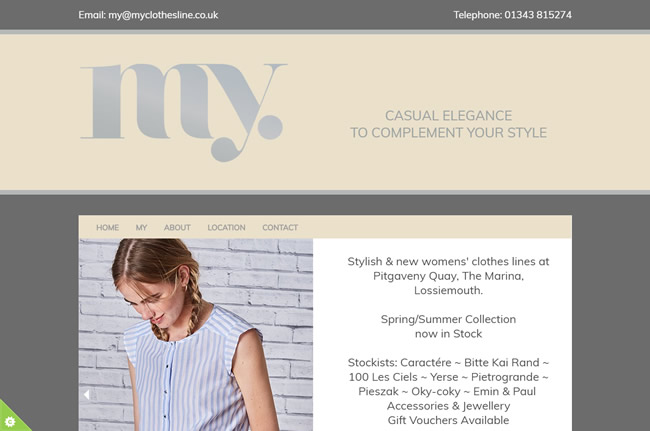
Task: Click the slideshow photo of the woman in the striped top
Action: [196, 335]
